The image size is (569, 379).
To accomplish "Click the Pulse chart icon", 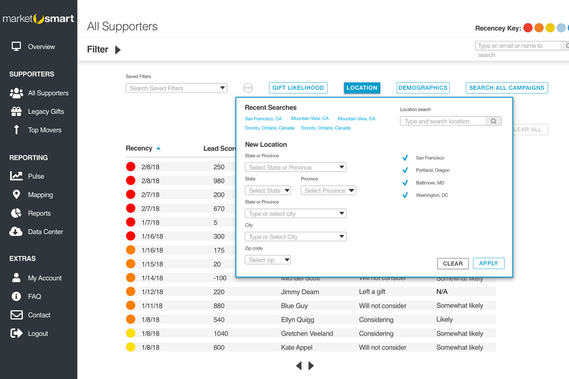I will point(16,176).
